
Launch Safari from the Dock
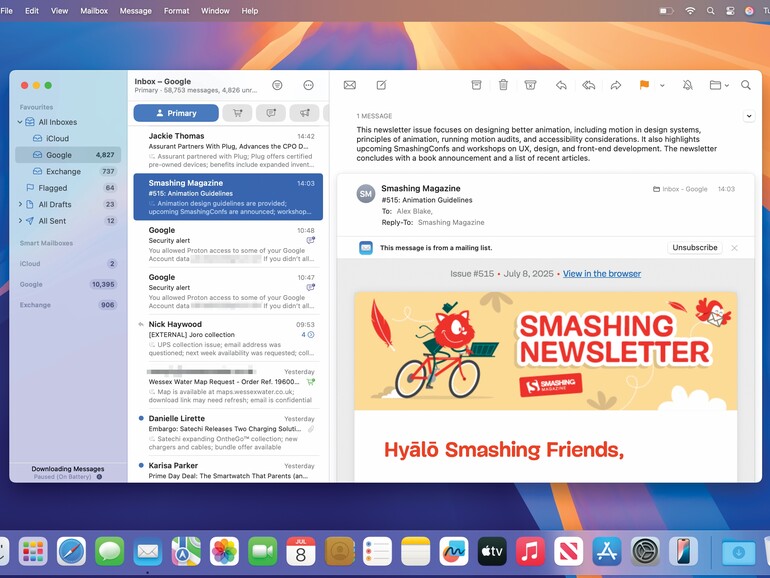71,551
